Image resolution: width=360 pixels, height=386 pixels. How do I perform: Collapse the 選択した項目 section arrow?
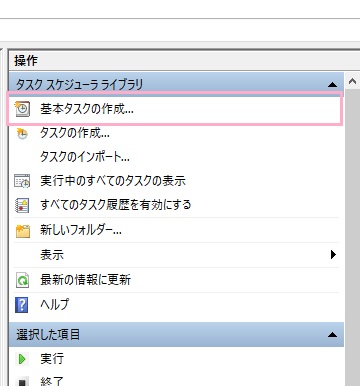pos(332,334)
